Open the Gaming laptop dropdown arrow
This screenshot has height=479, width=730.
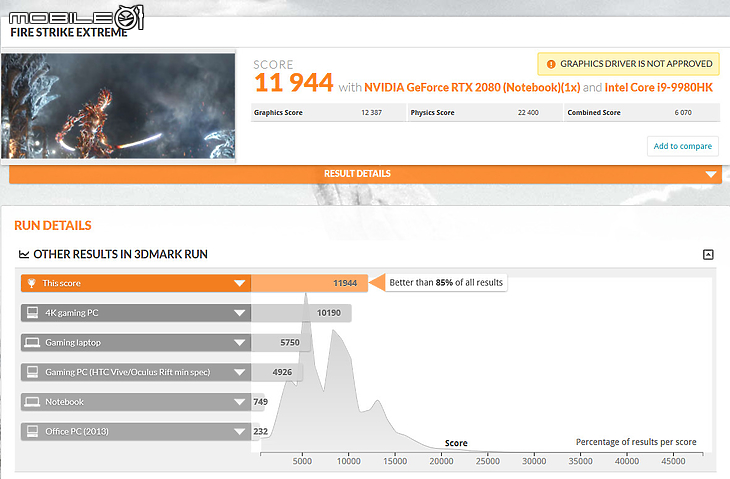239,343
